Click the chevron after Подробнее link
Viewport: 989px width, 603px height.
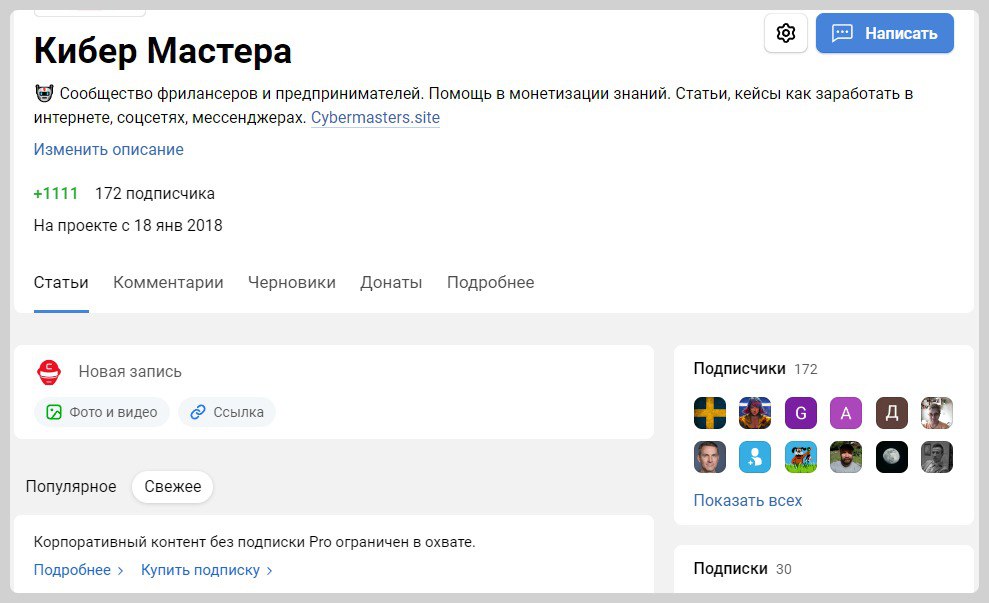pos(120,570)
